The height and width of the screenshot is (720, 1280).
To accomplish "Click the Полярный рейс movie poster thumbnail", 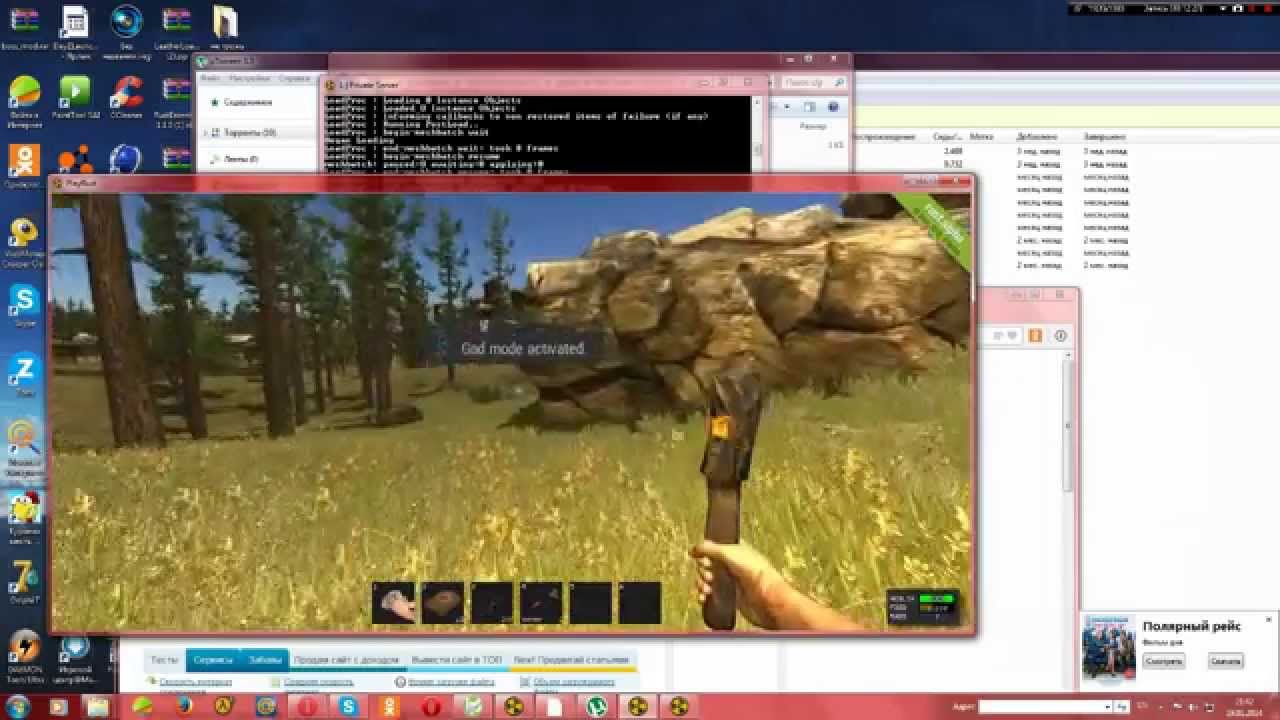I will (x=1108, y=647).
